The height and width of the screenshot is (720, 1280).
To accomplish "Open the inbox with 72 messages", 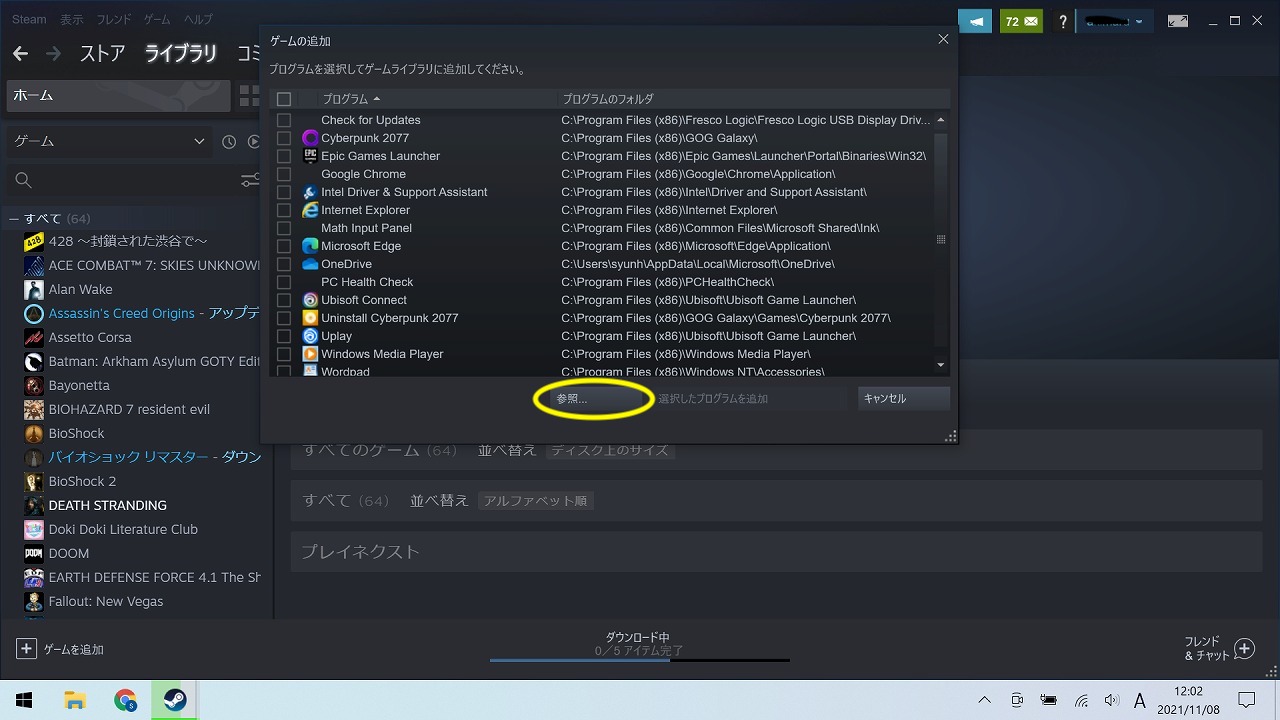I will [x=1021, y=21].
